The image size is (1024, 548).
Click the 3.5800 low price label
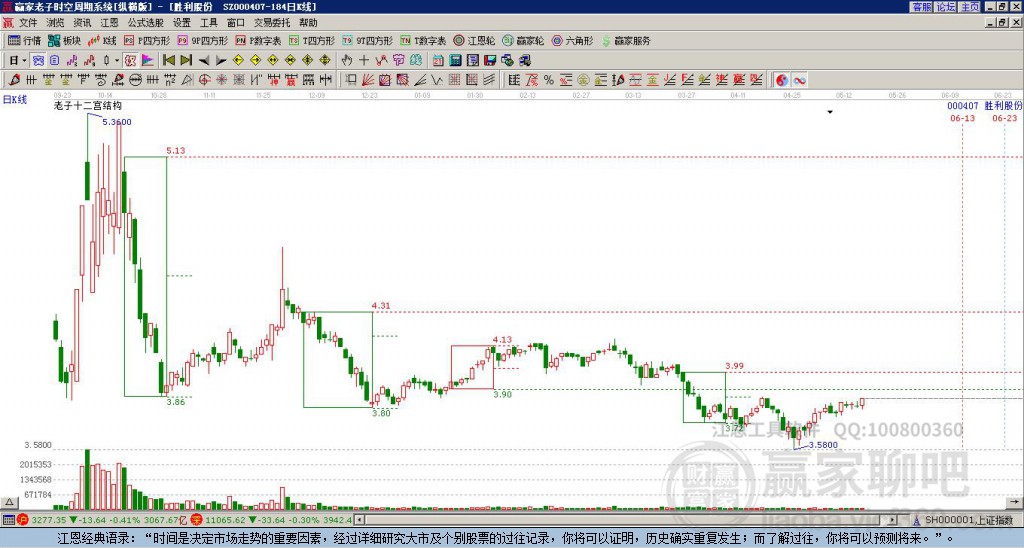click(823, 445)
